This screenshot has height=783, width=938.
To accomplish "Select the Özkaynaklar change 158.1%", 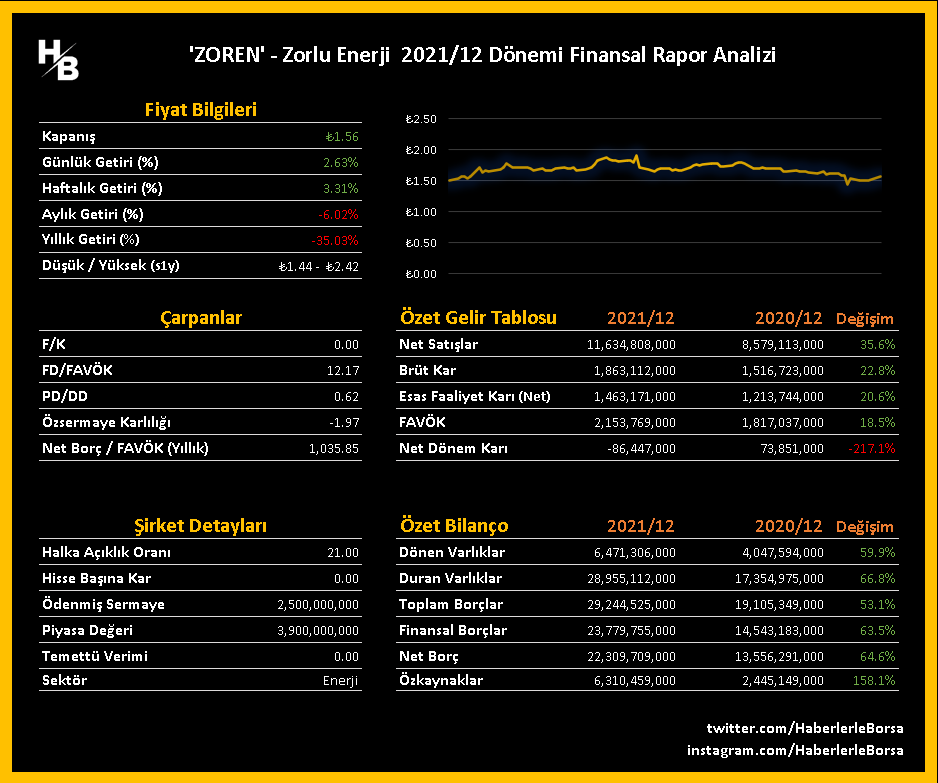I will 874,681.
